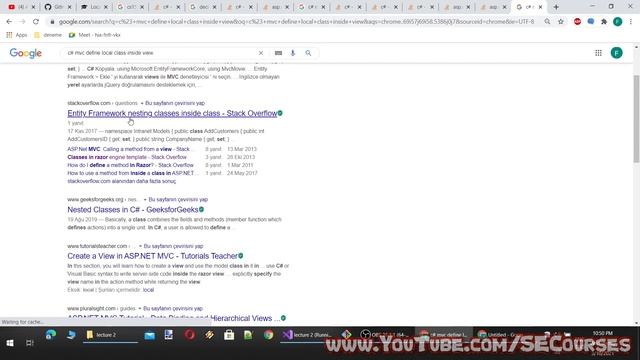Translate the GeeksforGeeks result page
Viewport: 640px width, 360px height.
(x=178, y=200)
